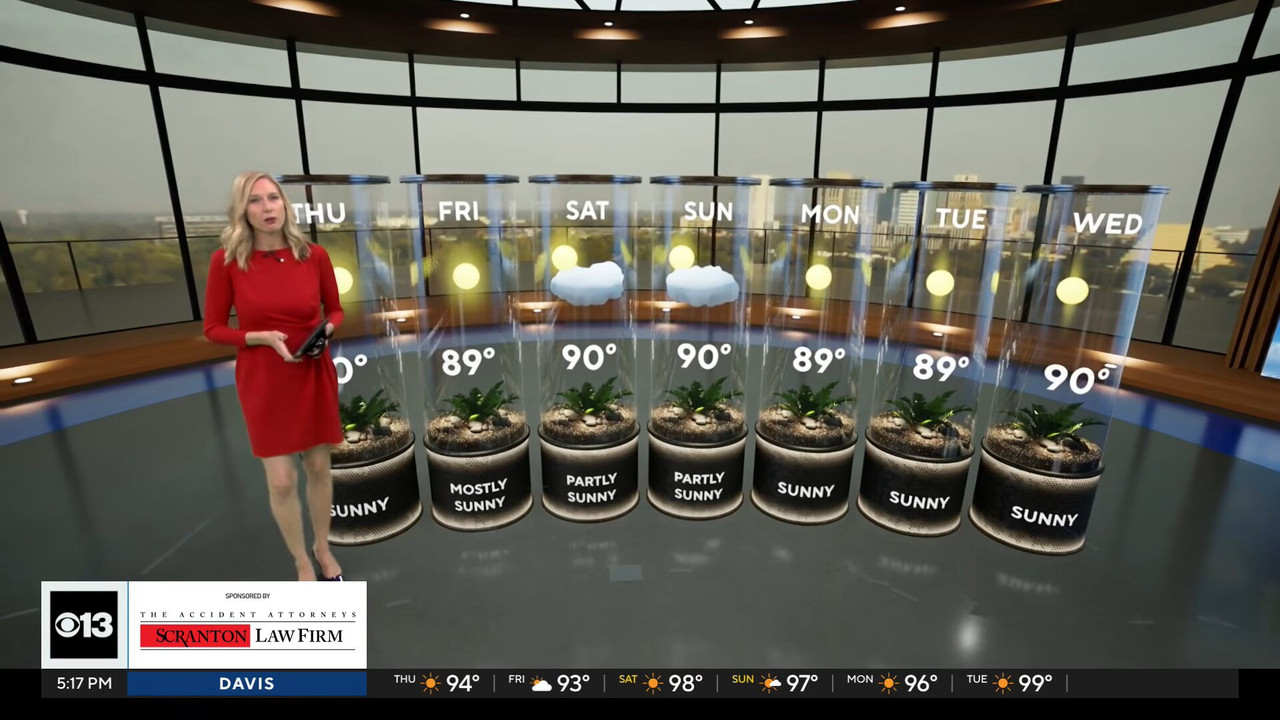Screen dimensions: 1280x720
Task: Click the 5:17 PM time display
Action: 84,684
